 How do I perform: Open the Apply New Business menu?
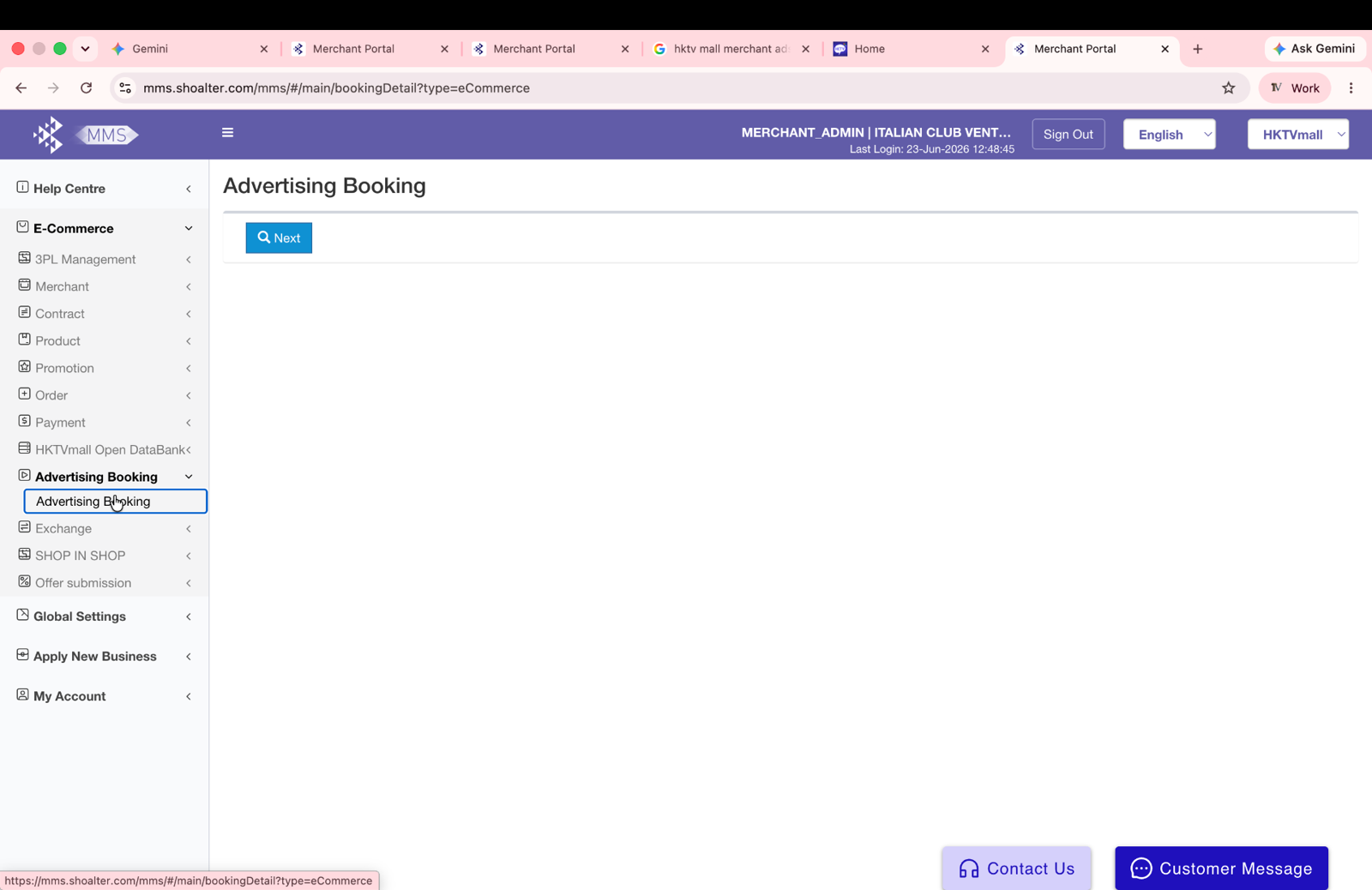click(x=105, y=656)
